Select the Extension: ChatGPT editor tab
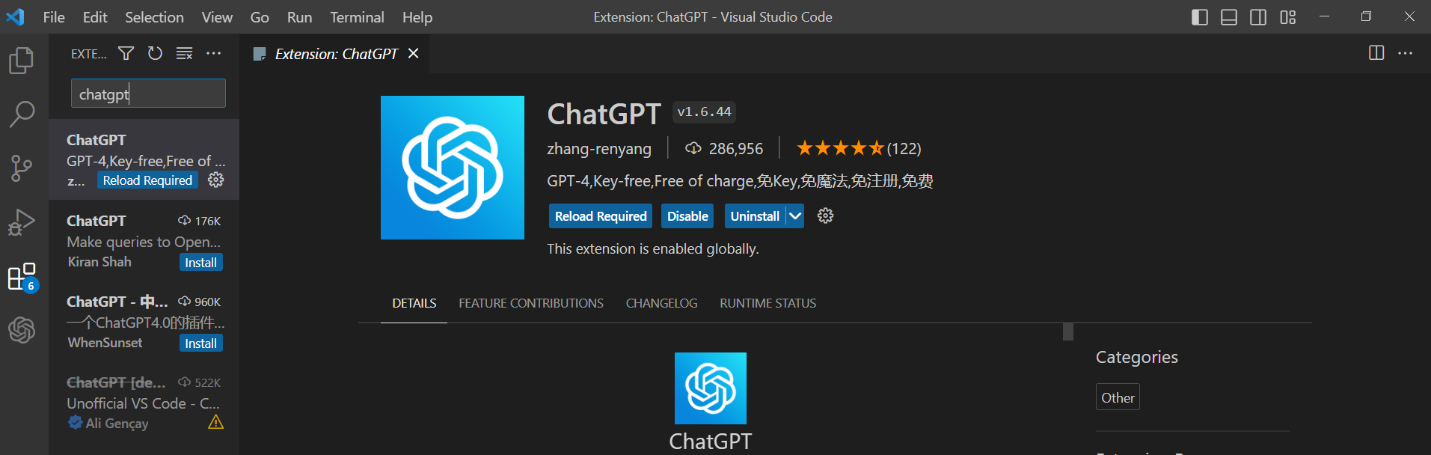1431x455 pixels. pos(336,53)
